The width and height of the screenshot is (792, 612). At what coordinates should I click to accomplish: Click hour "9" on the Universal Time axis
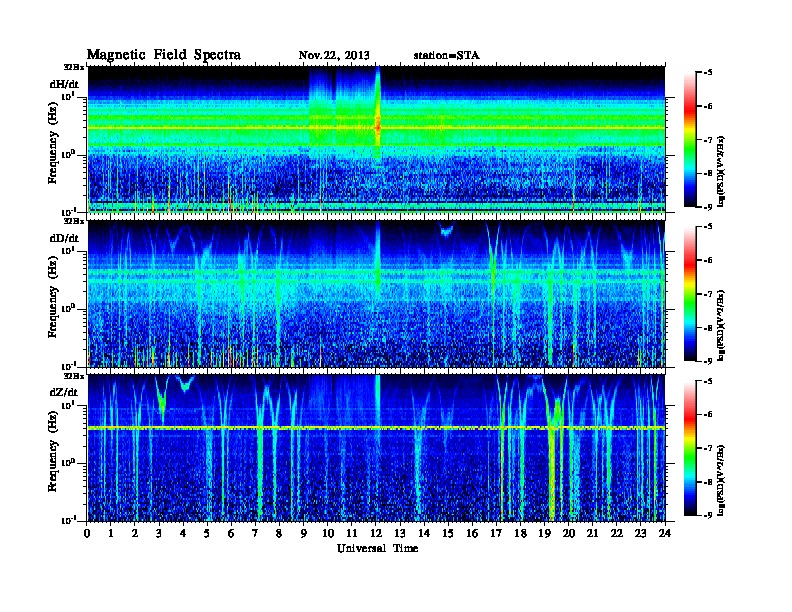[304, 534]
